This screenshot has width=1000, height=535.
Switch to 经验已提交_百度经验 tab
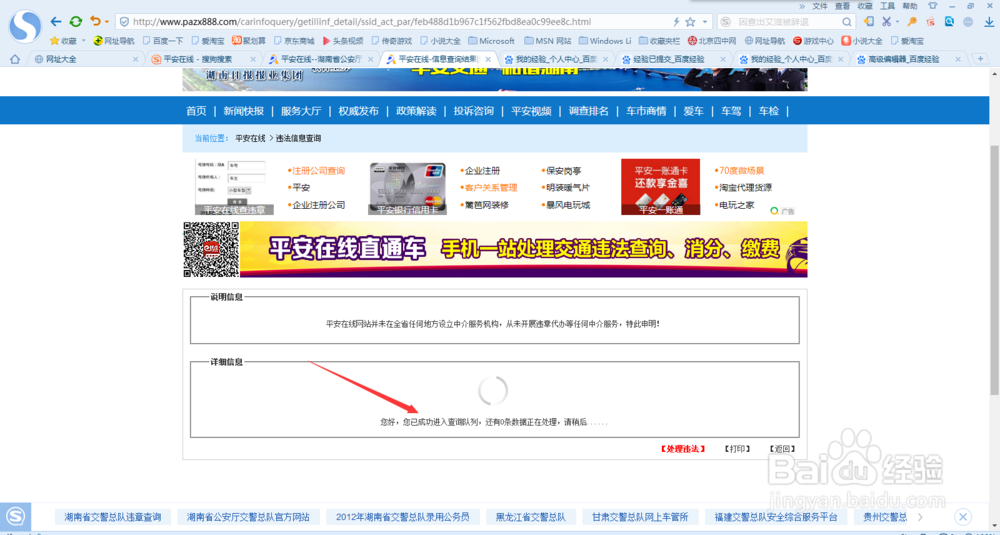(673, 59)
